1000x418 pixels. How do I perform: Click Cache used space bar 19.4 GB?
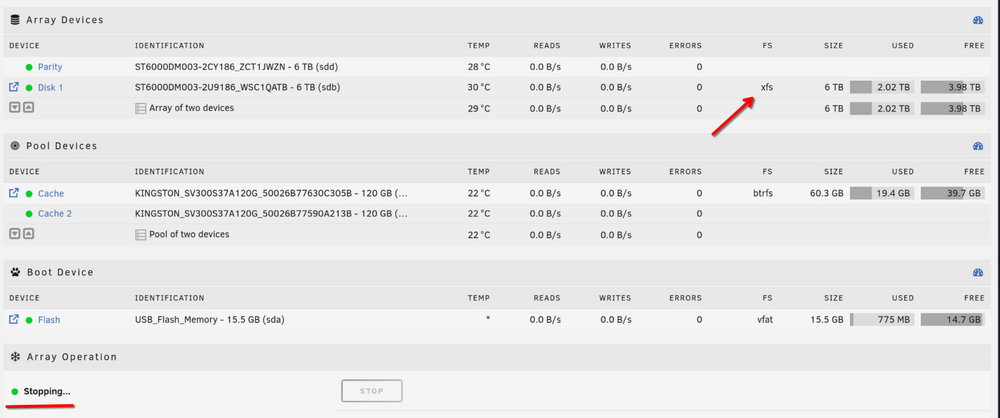point(882,193)
